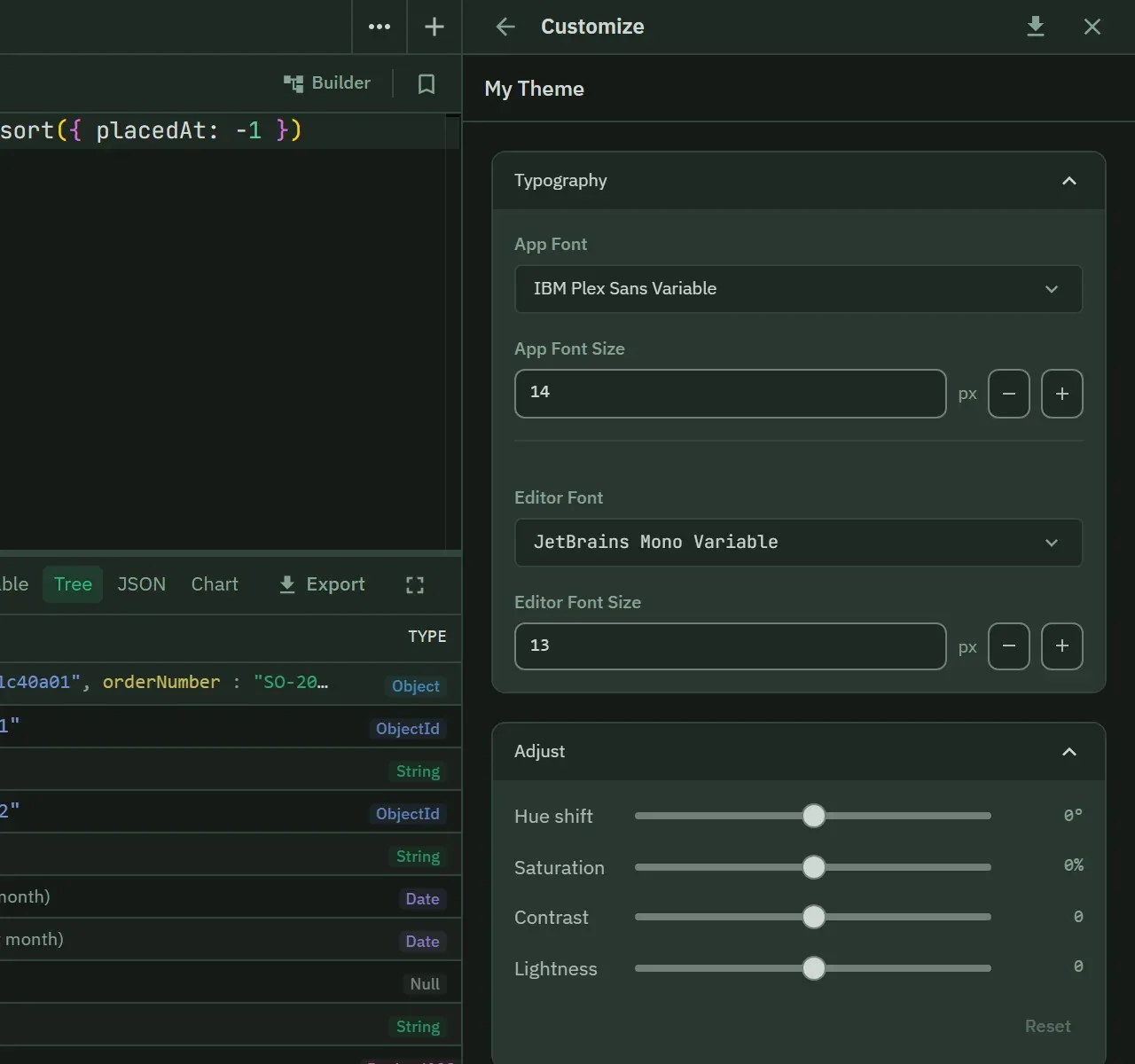Open the query Builder
This screenshot has height=1064, width=1135.
pos(327,83)
